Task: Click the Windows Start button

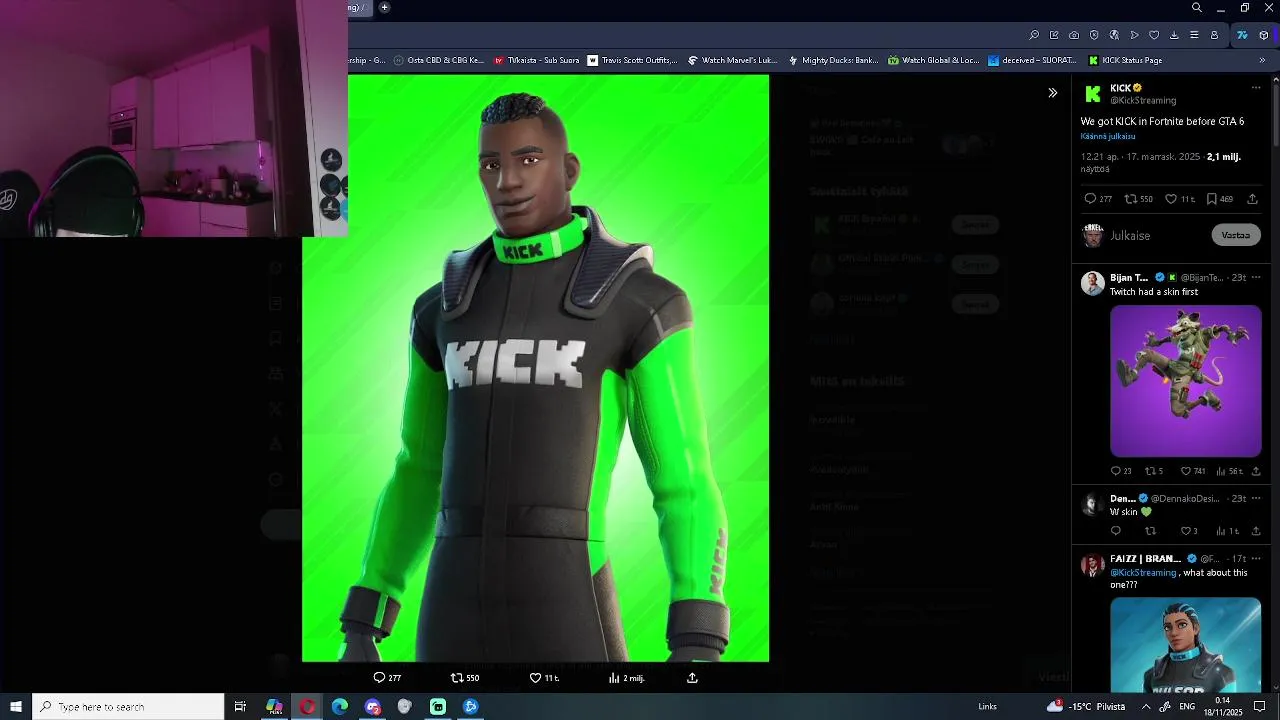Action: pos(16,706)
